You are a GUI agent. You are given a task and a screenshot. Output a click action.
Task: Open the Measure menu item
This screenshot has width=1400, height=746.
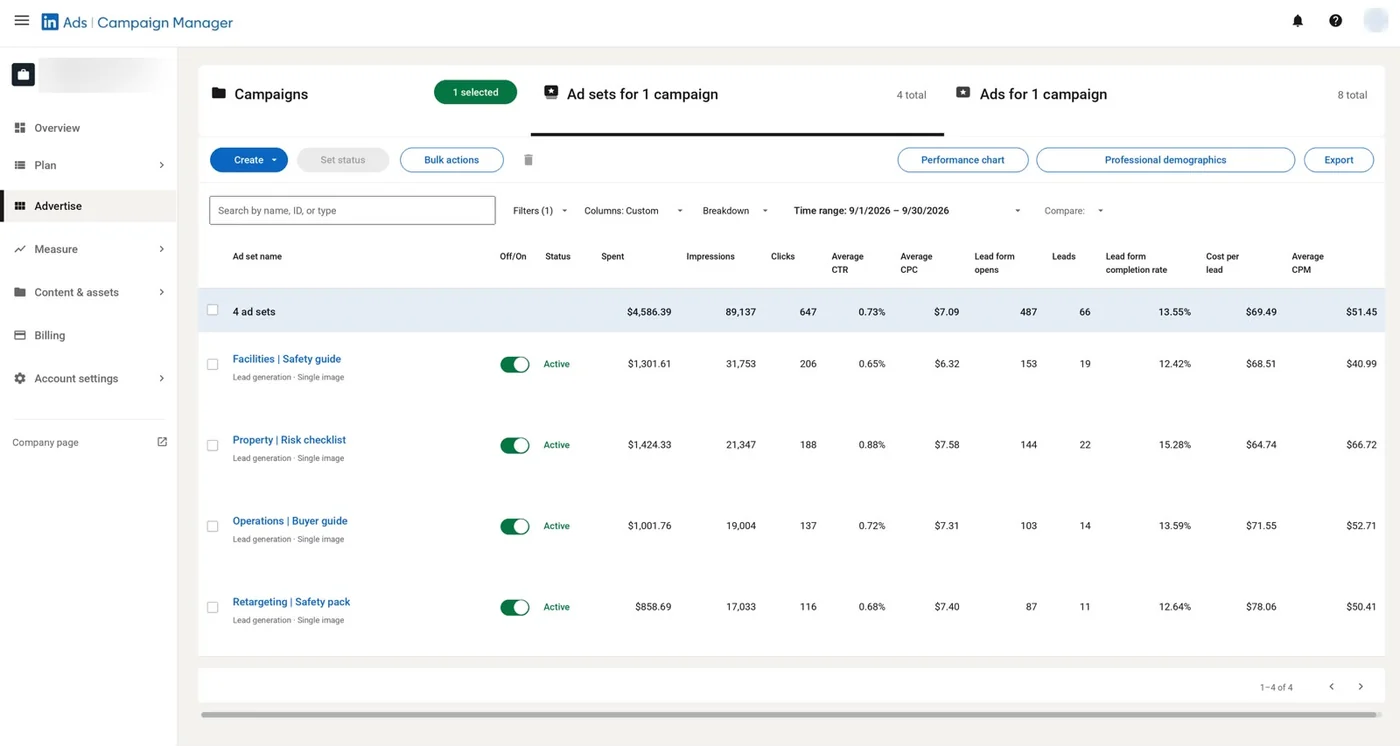tap(89, 249)
